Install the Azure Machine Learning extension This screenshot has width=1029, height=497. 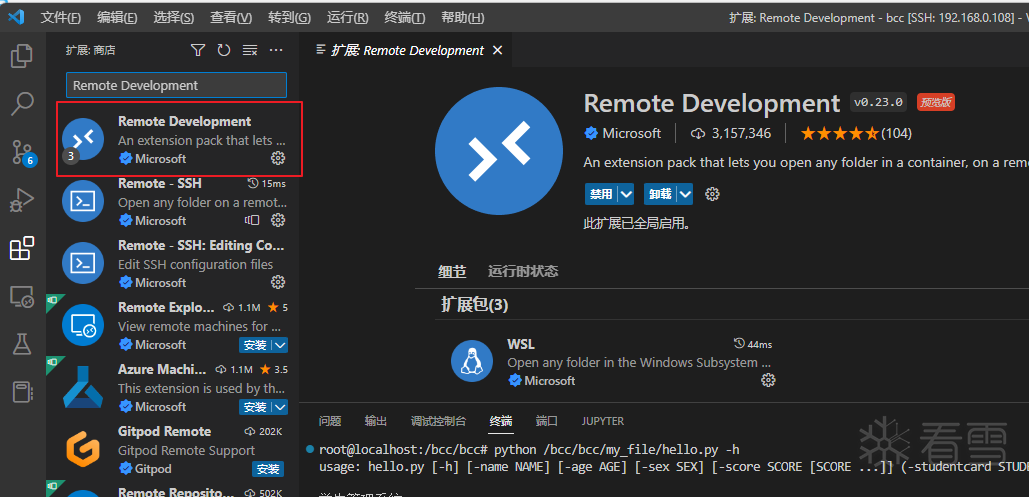(256, 407)
